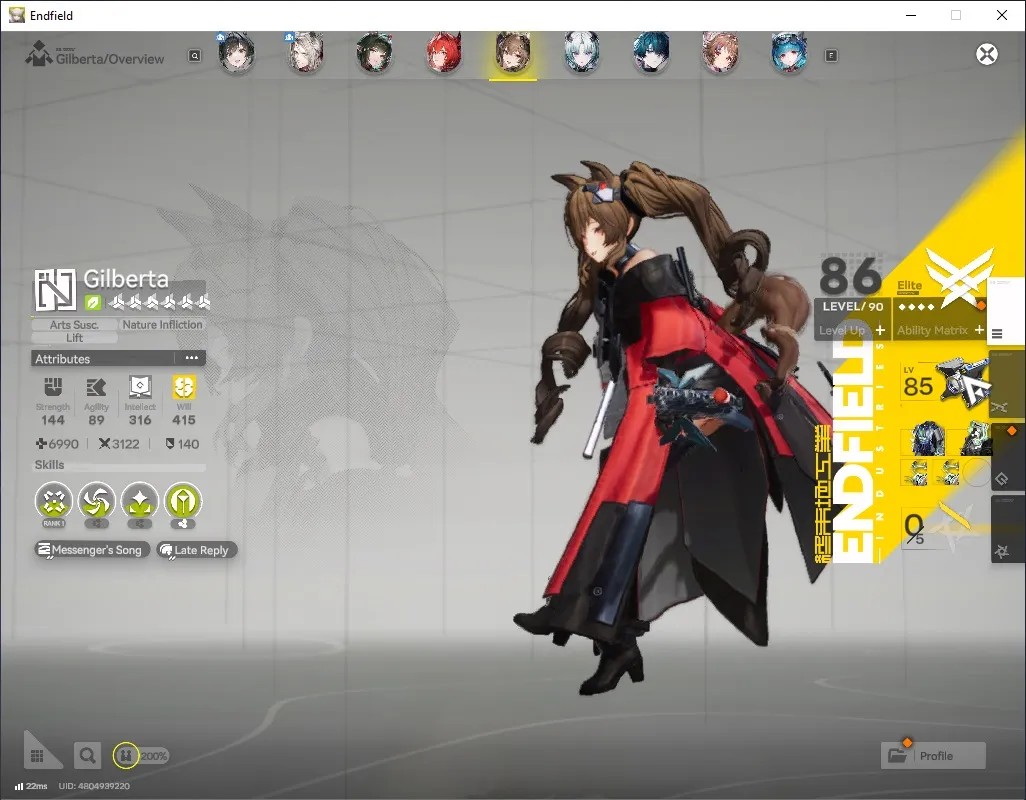
Task: Click the HP value 6990
Action: (57, 444)
